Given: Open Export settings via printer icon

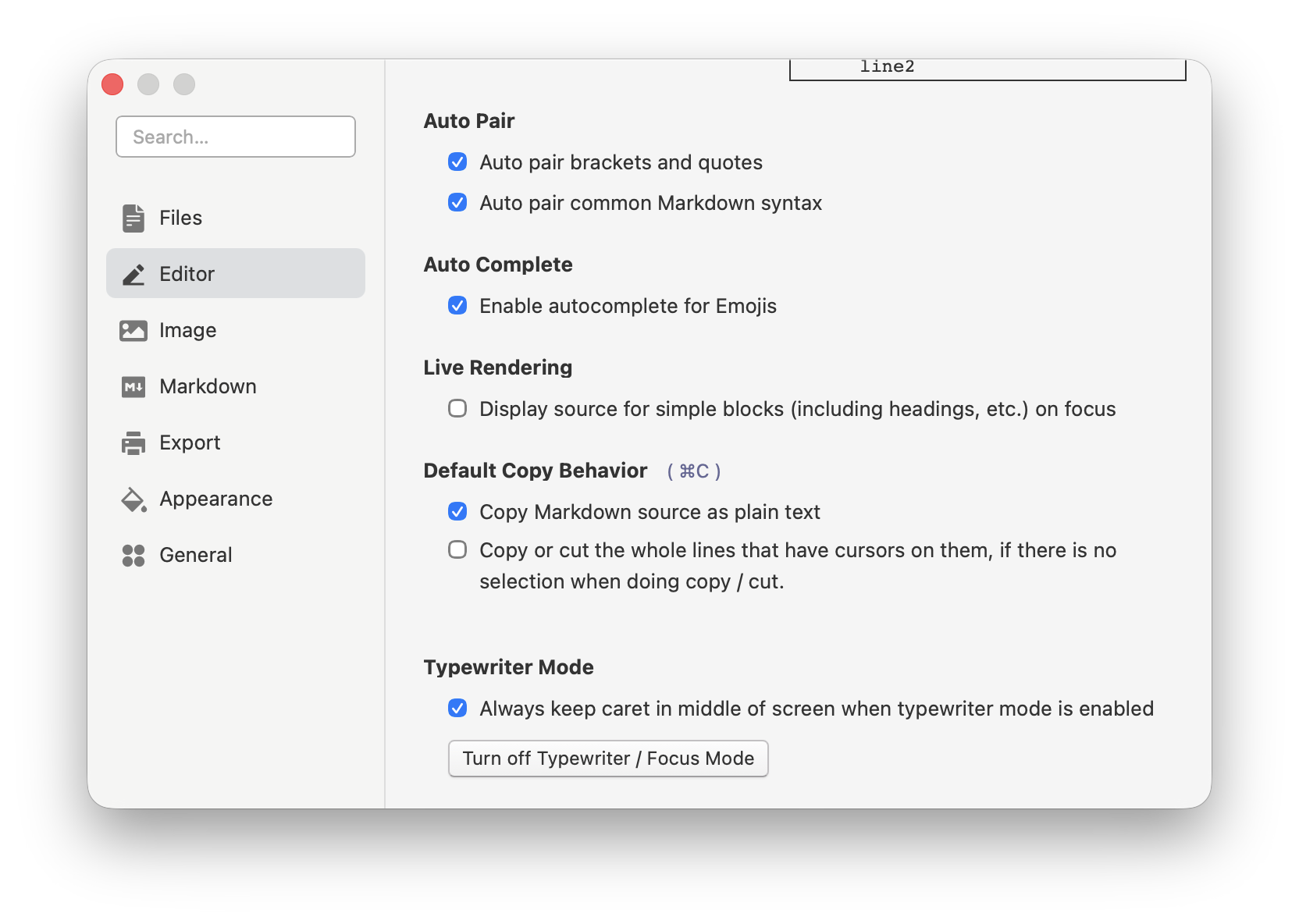Looking at the screenshot, I should click(133, 442).
